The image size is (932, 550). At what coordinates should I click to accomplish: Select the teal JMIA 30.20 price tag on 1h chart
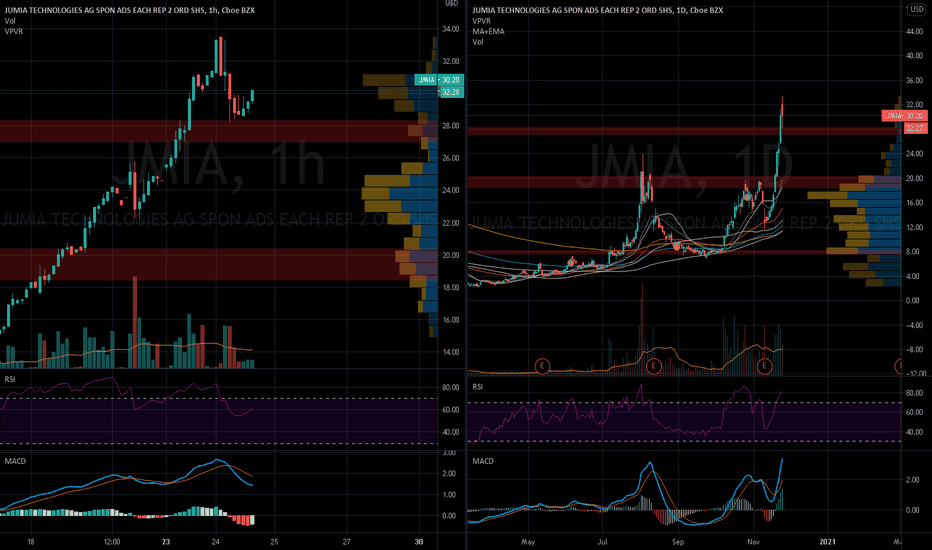click(x=439, y=80)
